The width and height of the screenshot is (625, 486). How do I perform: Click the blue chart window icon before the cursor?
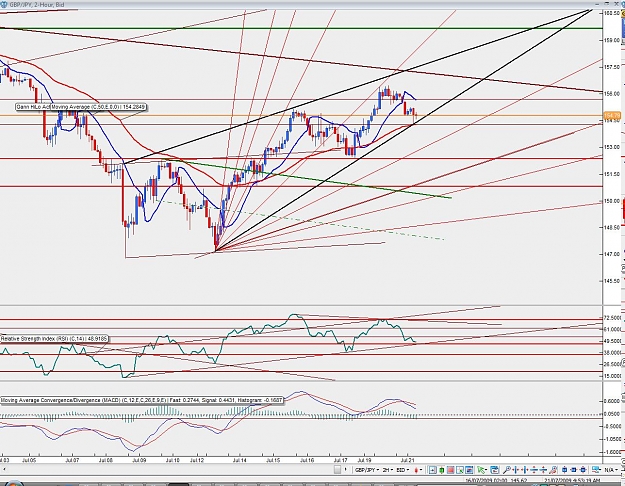click(469, 470)
